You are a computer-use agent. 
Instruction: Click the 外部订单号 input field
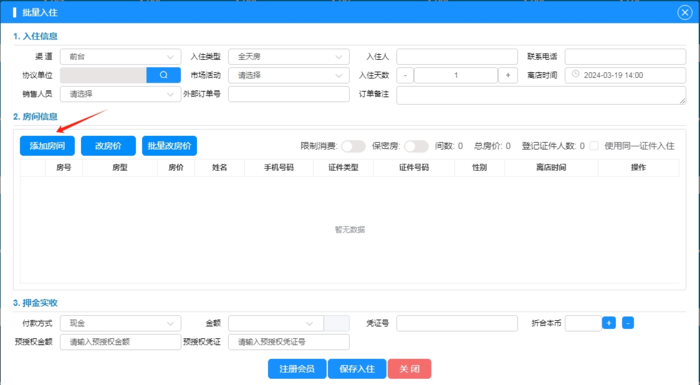(x=289, y=94)
